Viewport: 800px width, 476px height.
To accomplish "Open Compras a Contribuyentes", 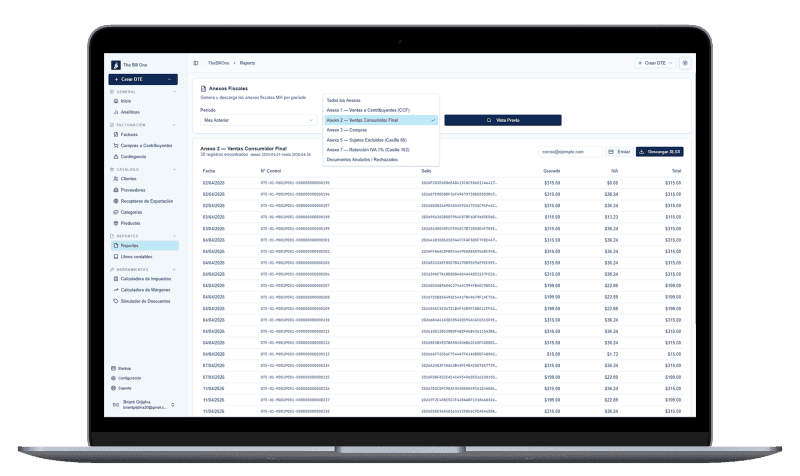I will (145, 146).
